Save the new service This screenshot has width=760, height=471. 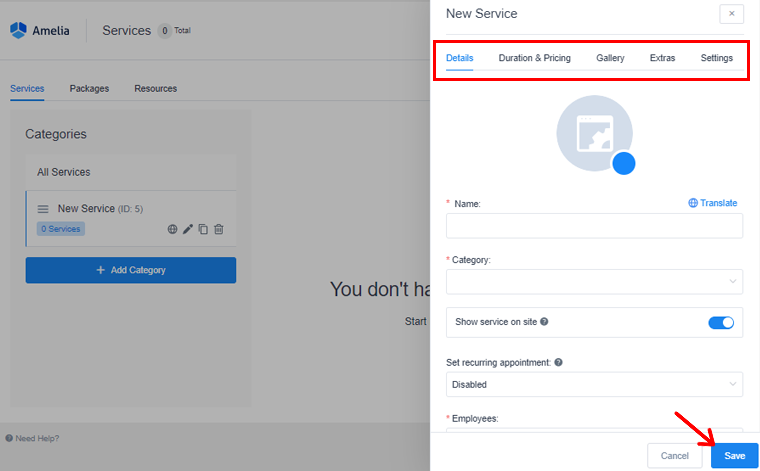coord(734,455)
